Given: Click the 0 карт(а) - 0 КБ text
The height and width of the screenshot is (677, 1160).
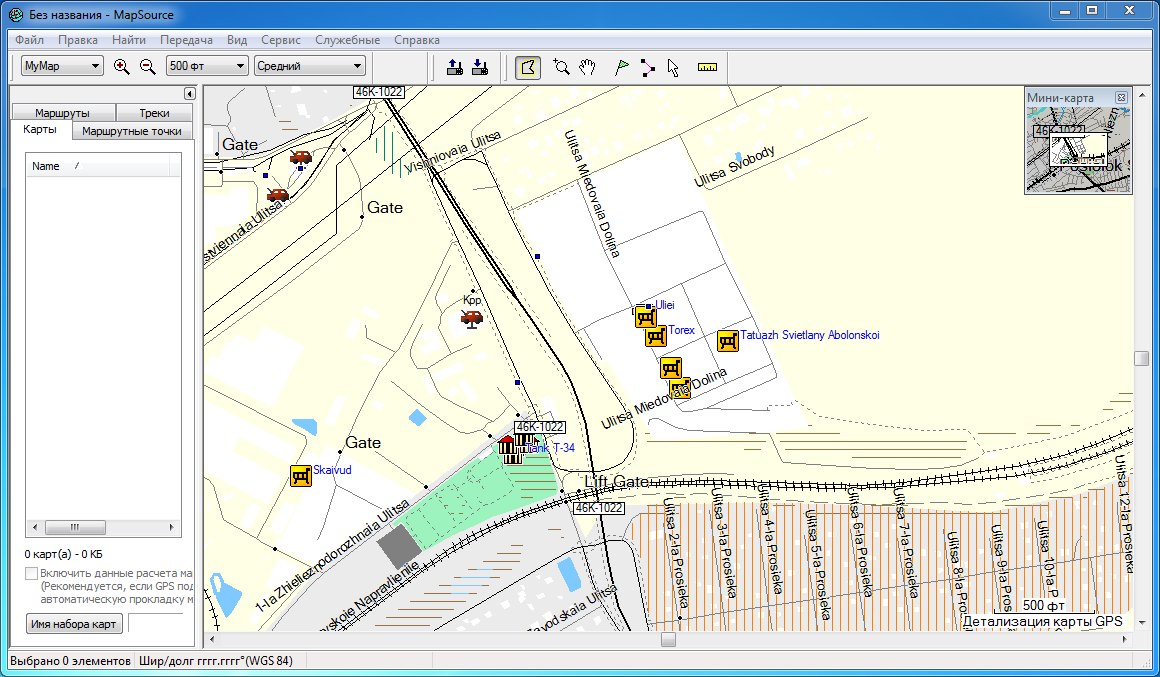Looking at the screenshot, I should (64, 554).
